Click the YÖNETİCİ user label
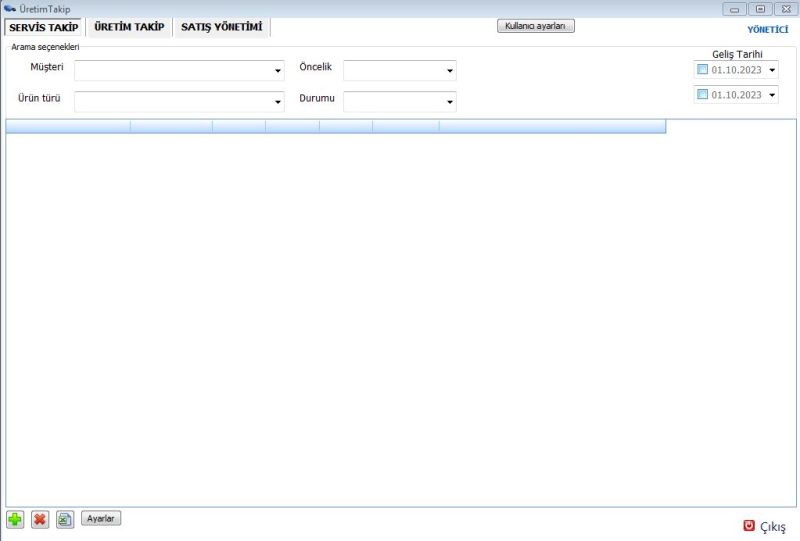Image resolution: width=800 pixels, height=541 pixels. click(767, 30)
